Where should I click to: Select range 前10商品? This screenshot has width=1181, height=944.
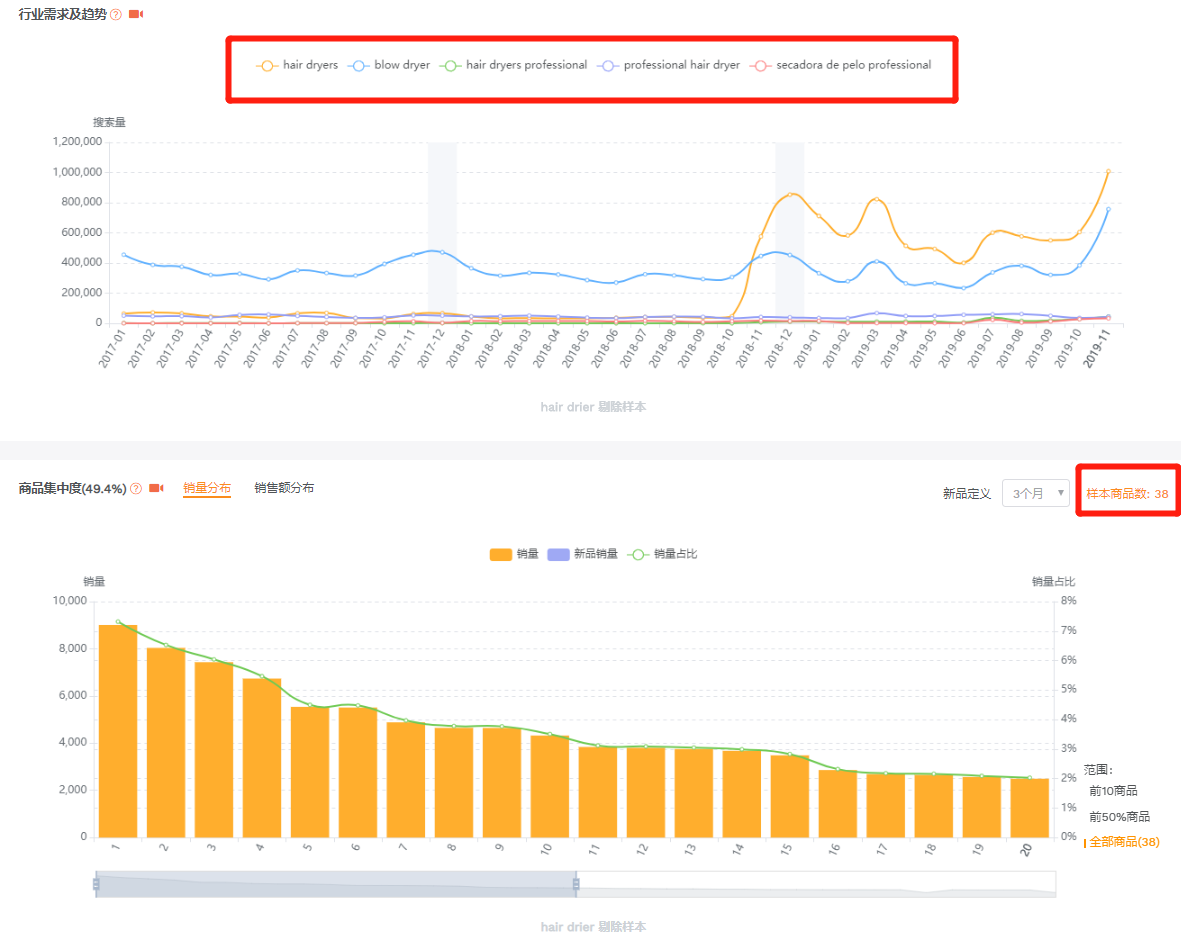click(x=1113, y=791)
